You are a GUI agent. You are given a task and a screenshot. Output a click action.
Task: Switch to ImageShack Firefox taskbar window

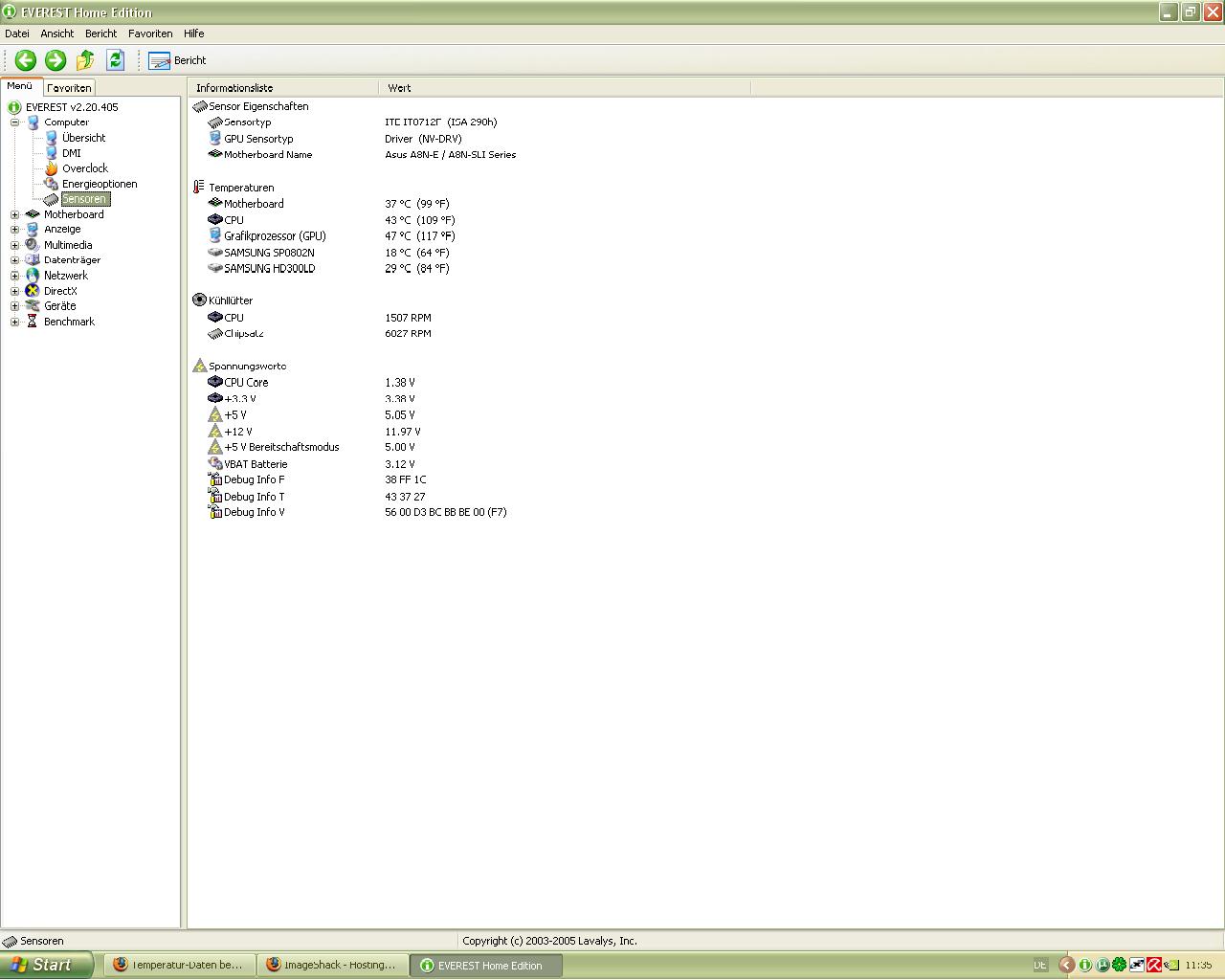pyautogui.click(x=332, y=966)
